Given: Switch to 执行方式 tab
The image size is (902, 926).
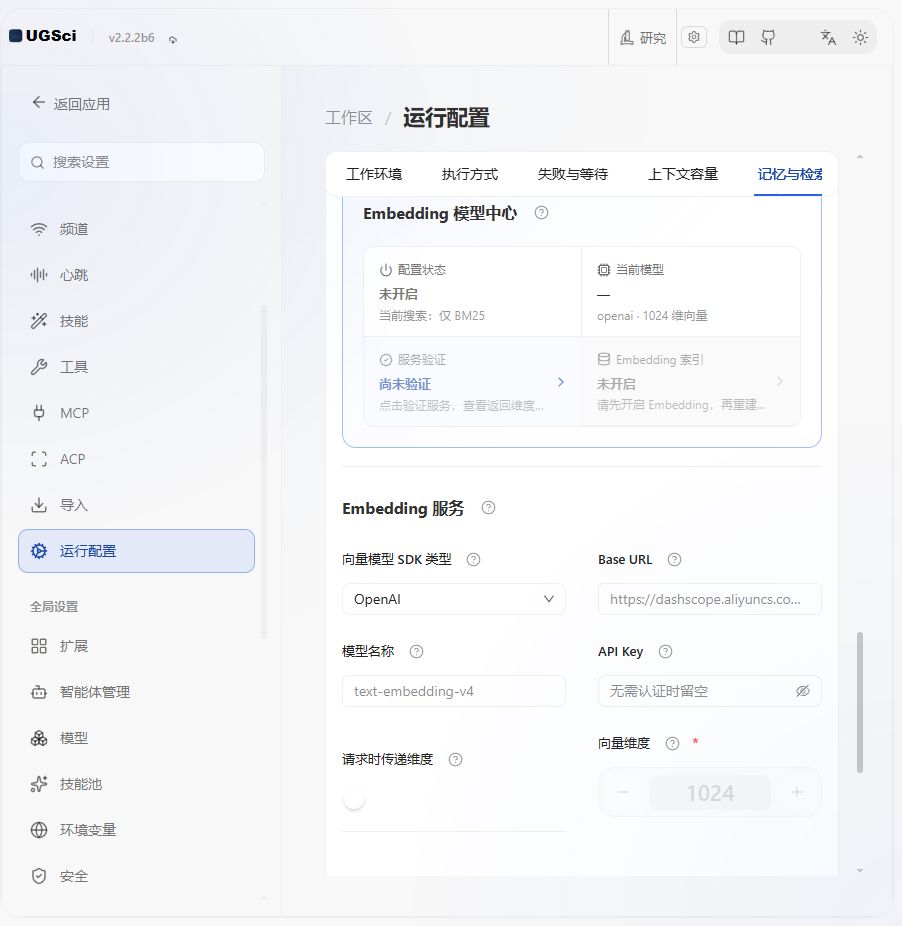Looking at the screenshot, I should (470, 174).
